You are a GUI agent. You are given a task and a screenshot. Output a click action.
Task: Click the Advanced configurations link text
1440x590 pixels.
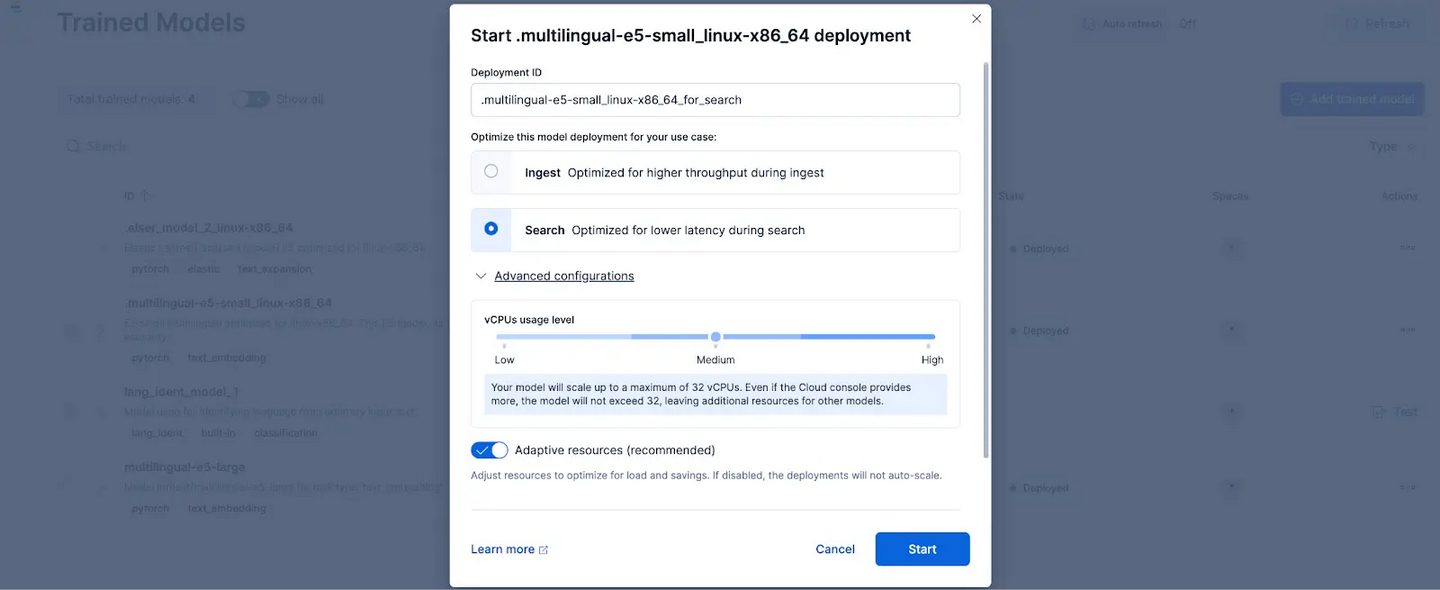564,276
